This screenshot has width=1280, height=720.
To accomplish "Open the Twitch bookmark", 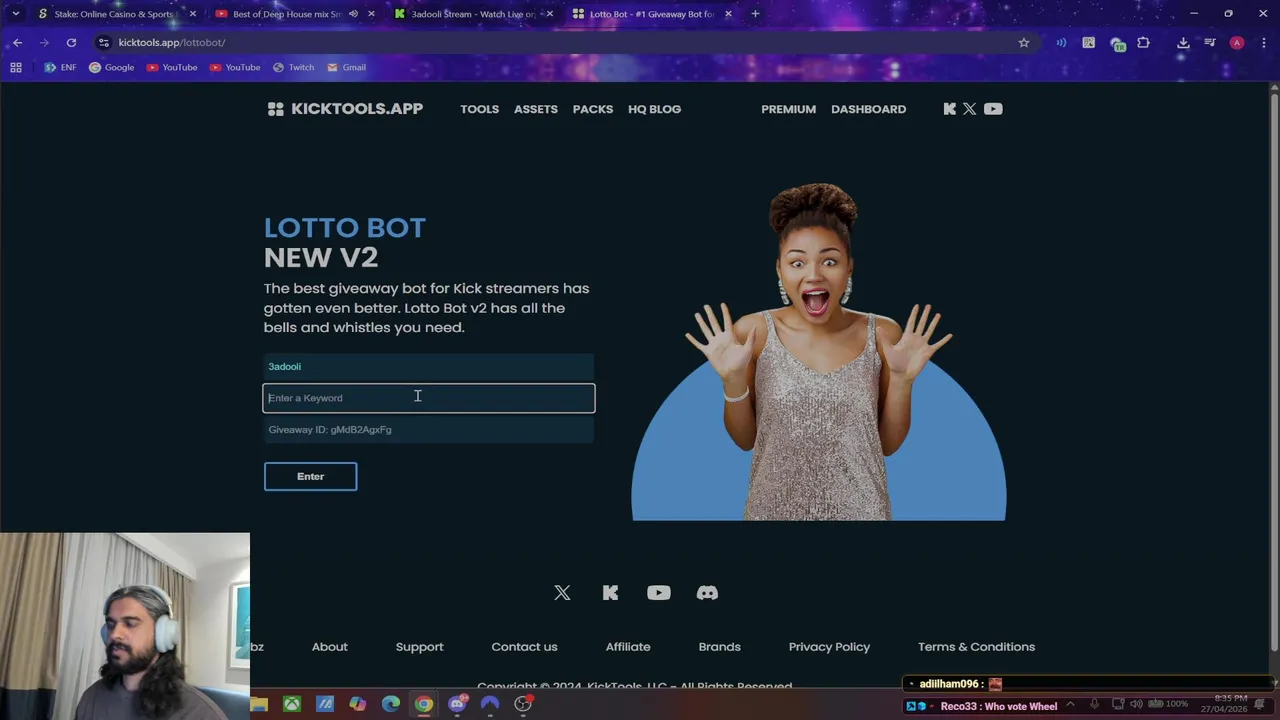I will click(x=293, y=67).
